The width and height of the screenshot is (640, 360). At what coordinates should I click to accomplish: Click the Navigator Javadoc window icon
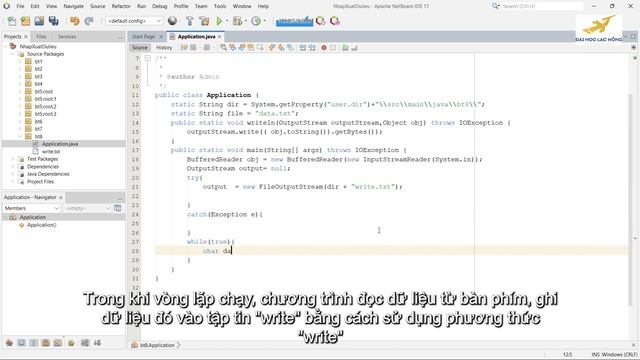118,208
